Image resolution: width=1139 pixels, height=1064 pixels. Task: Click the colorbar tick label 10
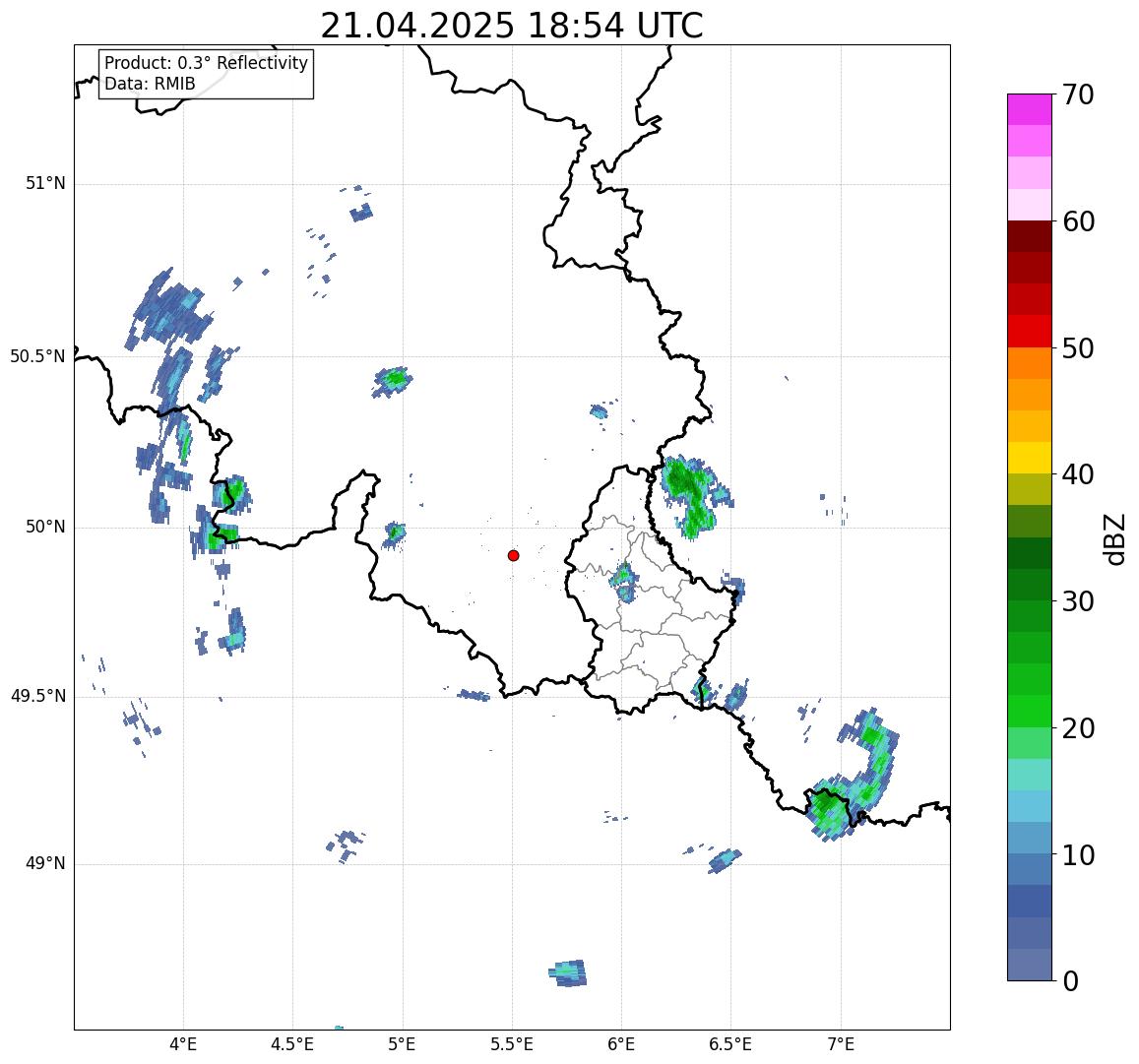(x=1078, y=854)
